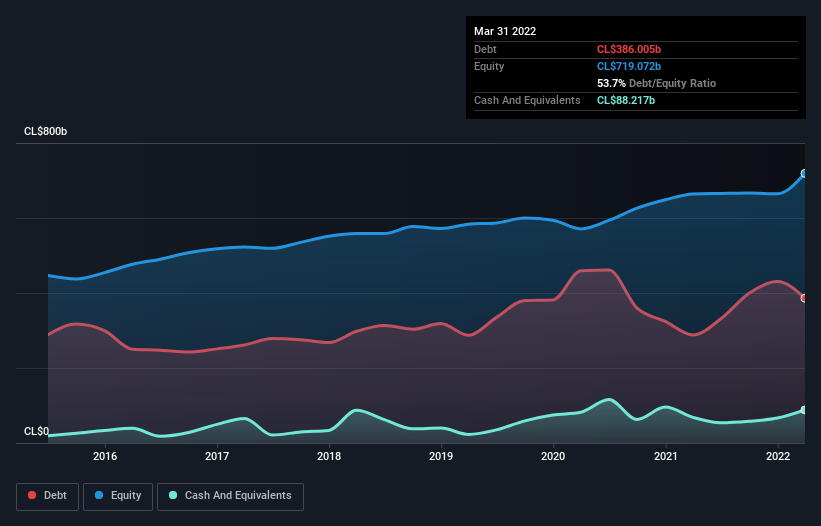The height and width of the screenshot is (526, 821).
Task: Click the 53.7% Debt/Equity Ratio text
Action: coord(657,83)
